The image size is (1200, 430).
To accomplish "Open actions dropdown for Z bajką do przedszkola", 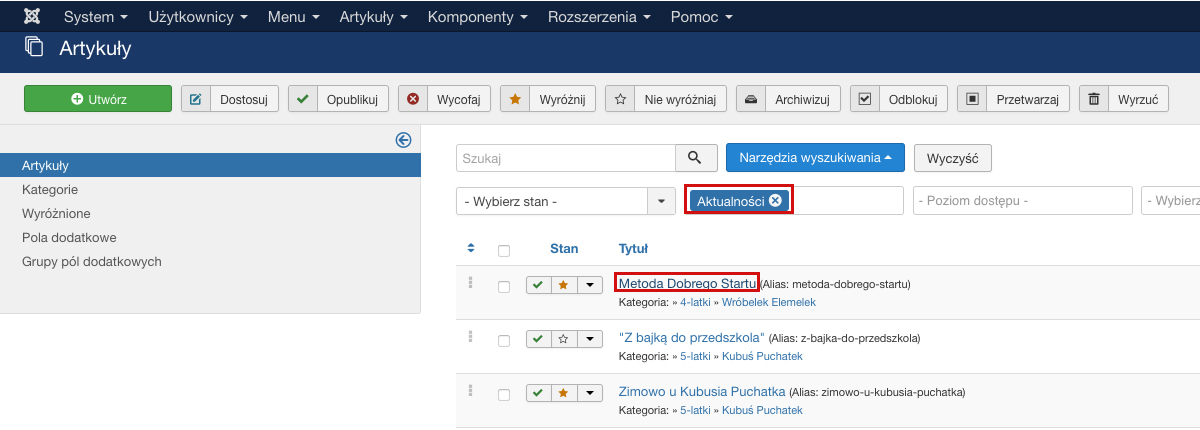I will pos(590,339).
